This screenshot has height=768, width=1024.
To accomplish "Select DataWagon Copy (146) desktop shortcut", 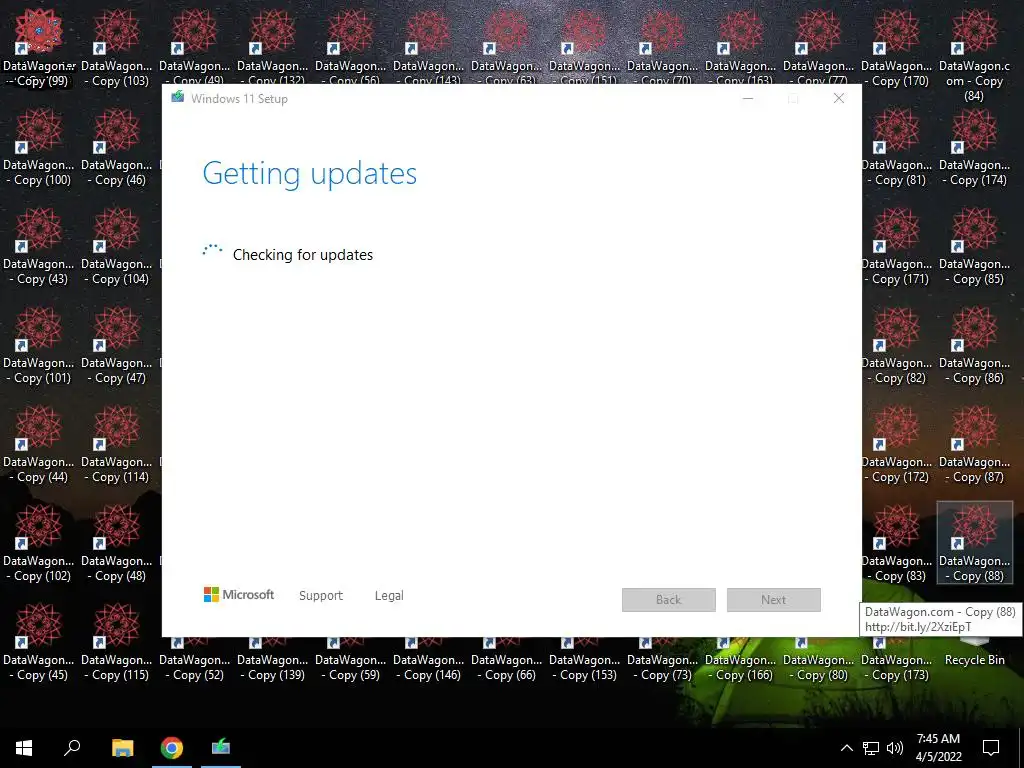I will (x=428, y=660).
